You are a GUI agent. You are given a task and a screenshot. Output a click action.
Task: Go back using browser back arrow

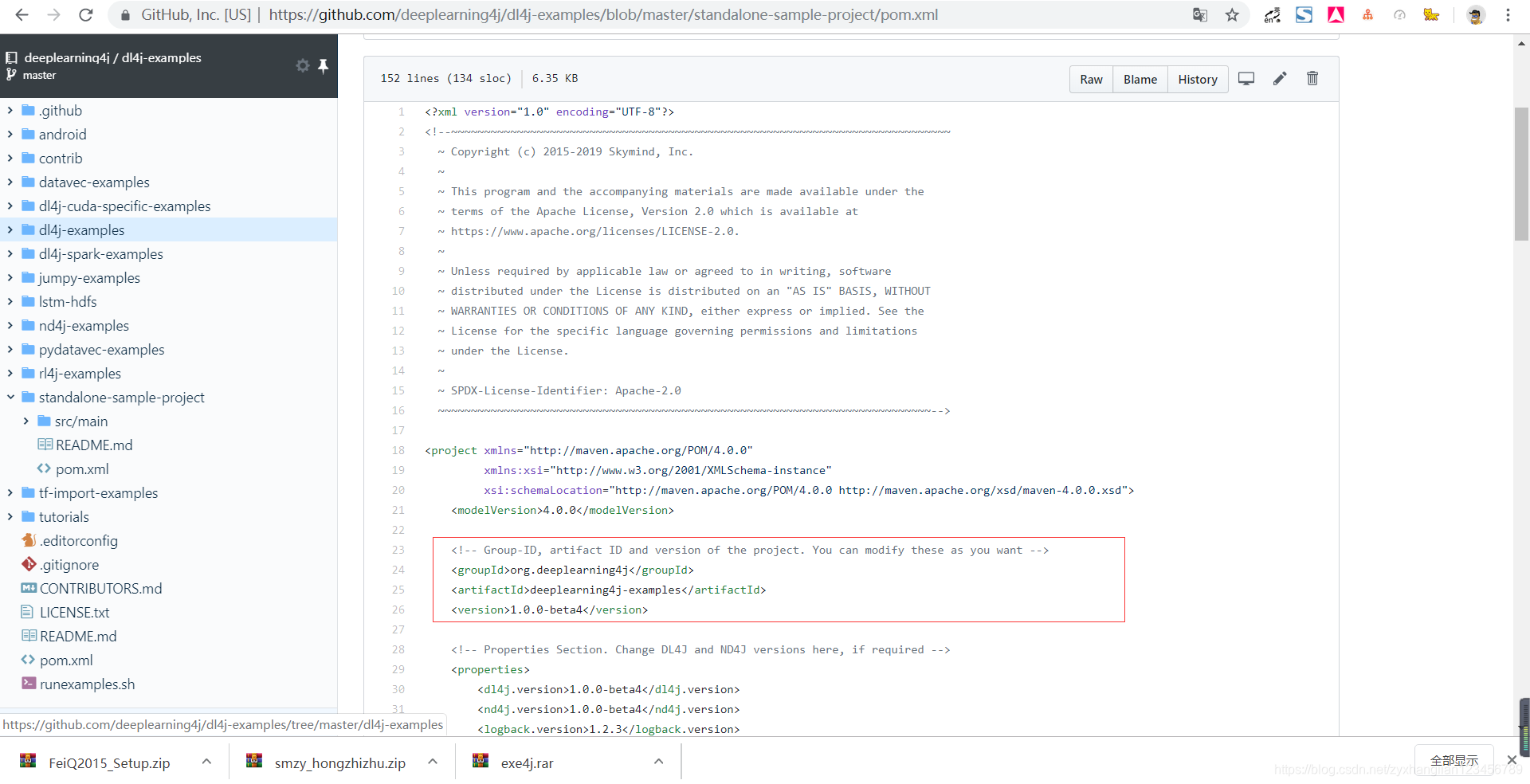22,15
